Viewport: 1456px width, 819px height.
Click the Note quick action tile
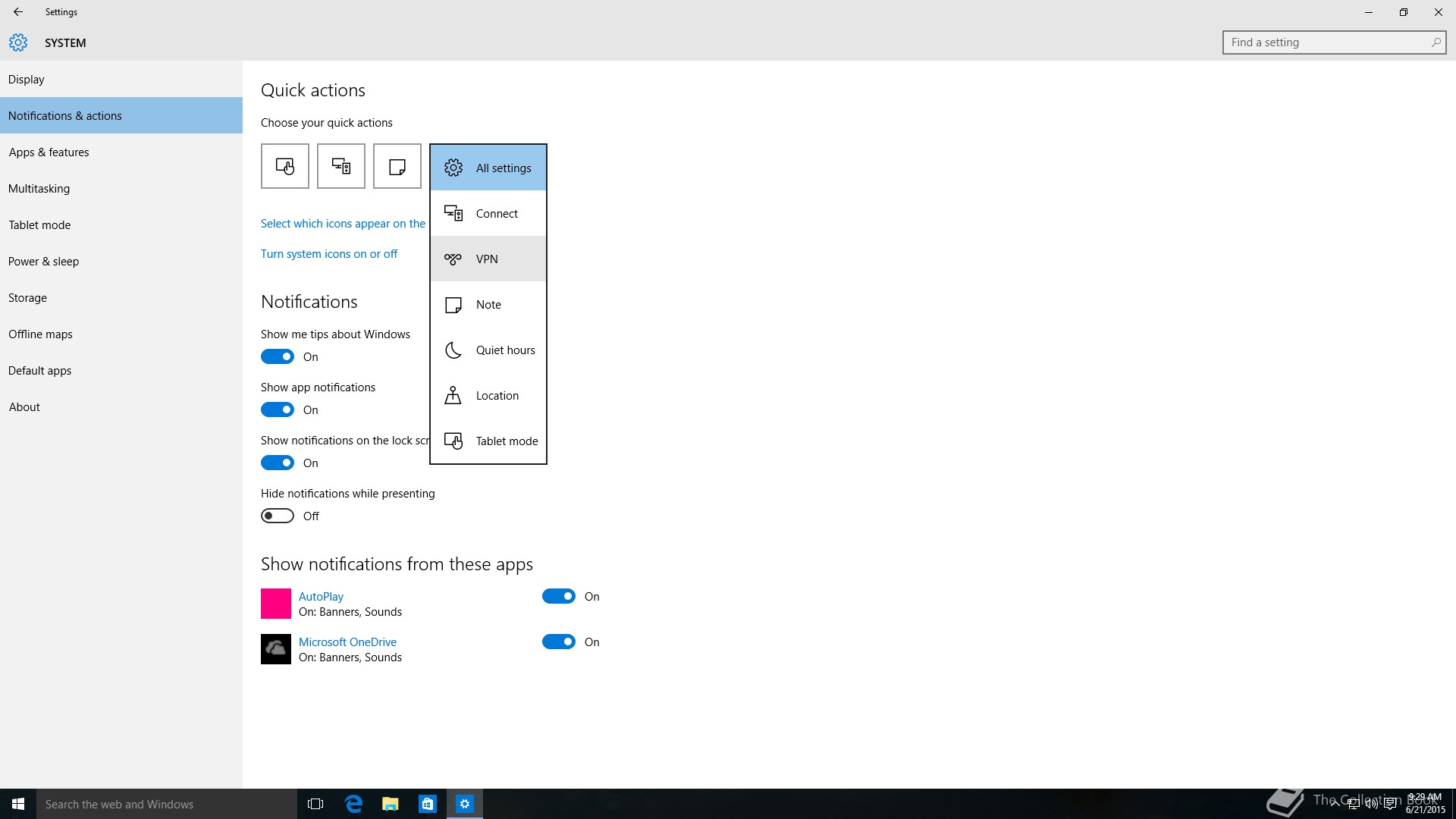[397, 166]
